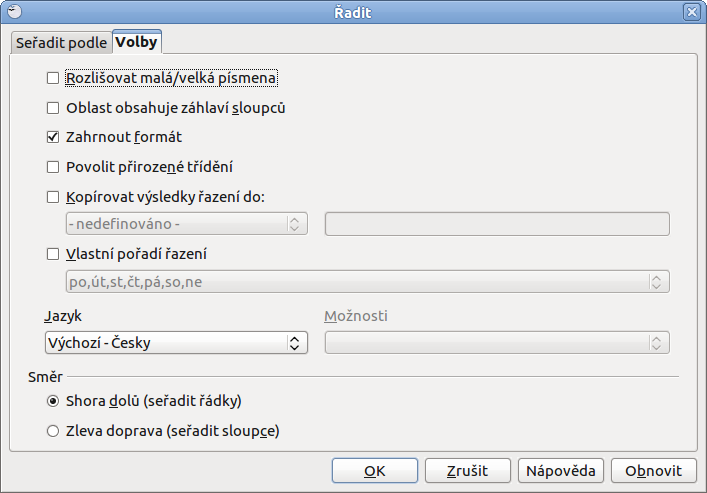Select the Volby tab
This screenshot has height=493, width=707.
(x=136, y=42)
